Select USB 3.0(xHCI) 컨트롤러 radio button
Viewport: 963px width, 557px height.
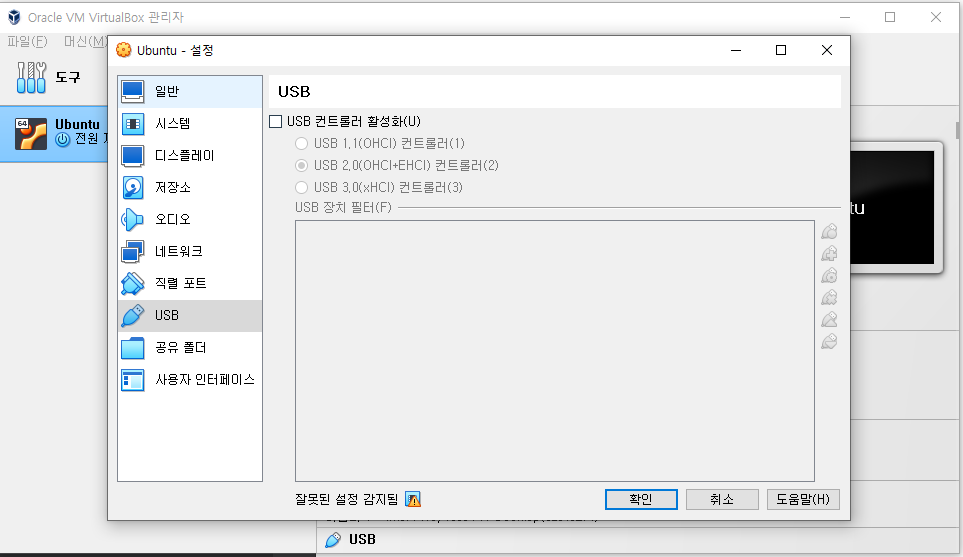[x=302, y=187]
